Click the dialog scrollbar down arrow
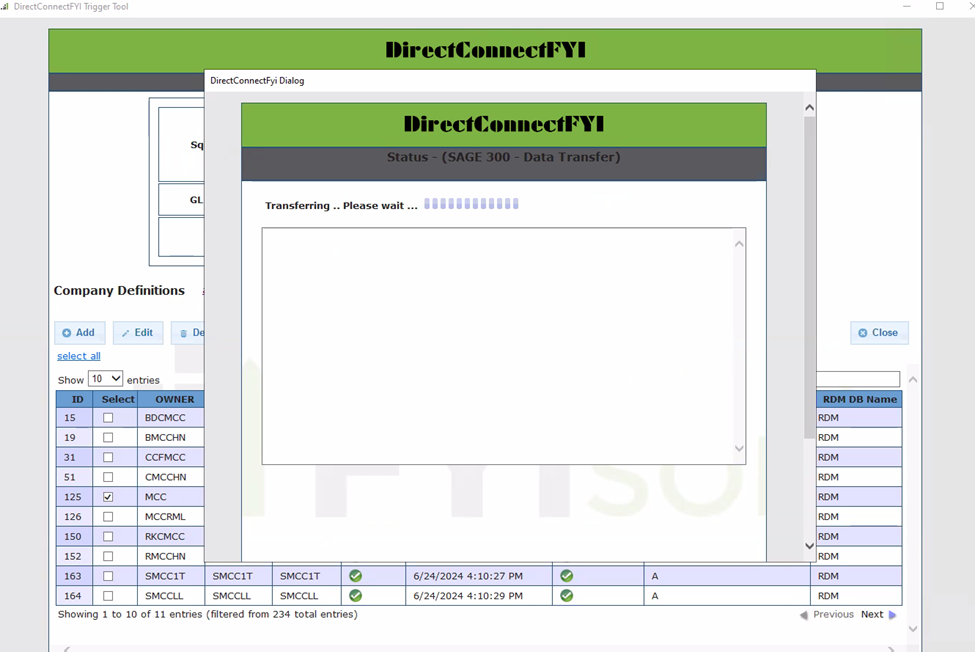This screenshot has width=975, height=652. pos(809,546)
